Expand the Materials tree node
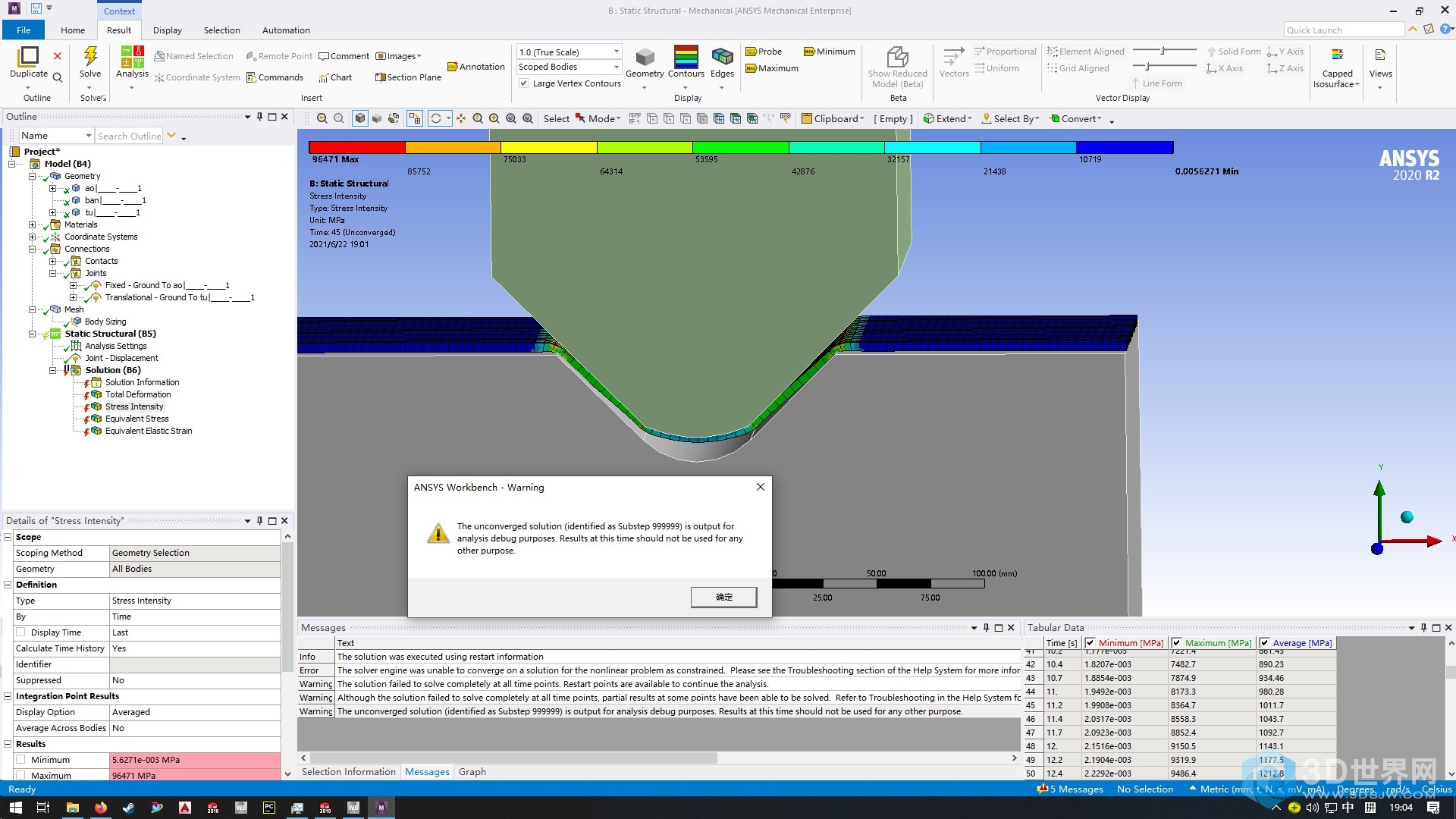This screenshot has height=819, width=1456. click(x=33, y=224)
